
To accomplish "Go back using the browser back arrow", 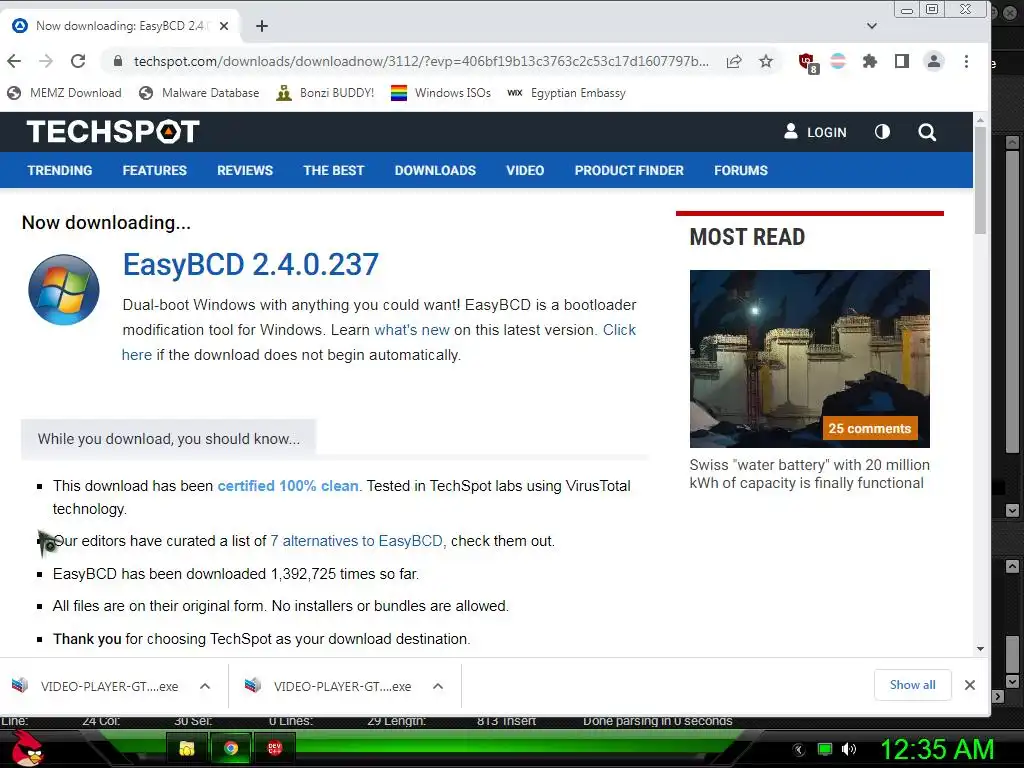I will click(x=14, y=61).
